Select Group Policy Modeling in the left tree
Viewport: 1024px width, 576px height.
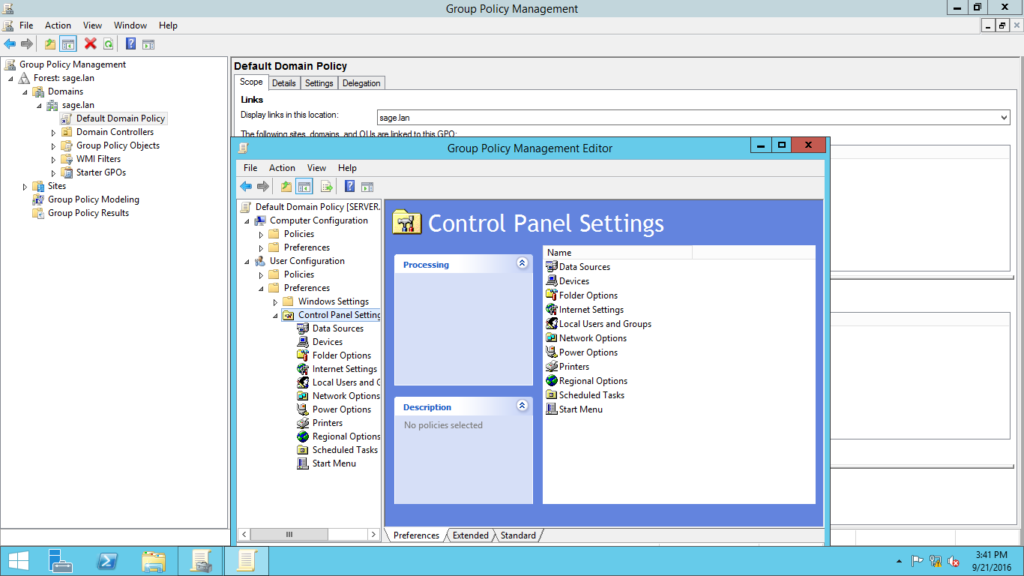[x=93, y=199]
